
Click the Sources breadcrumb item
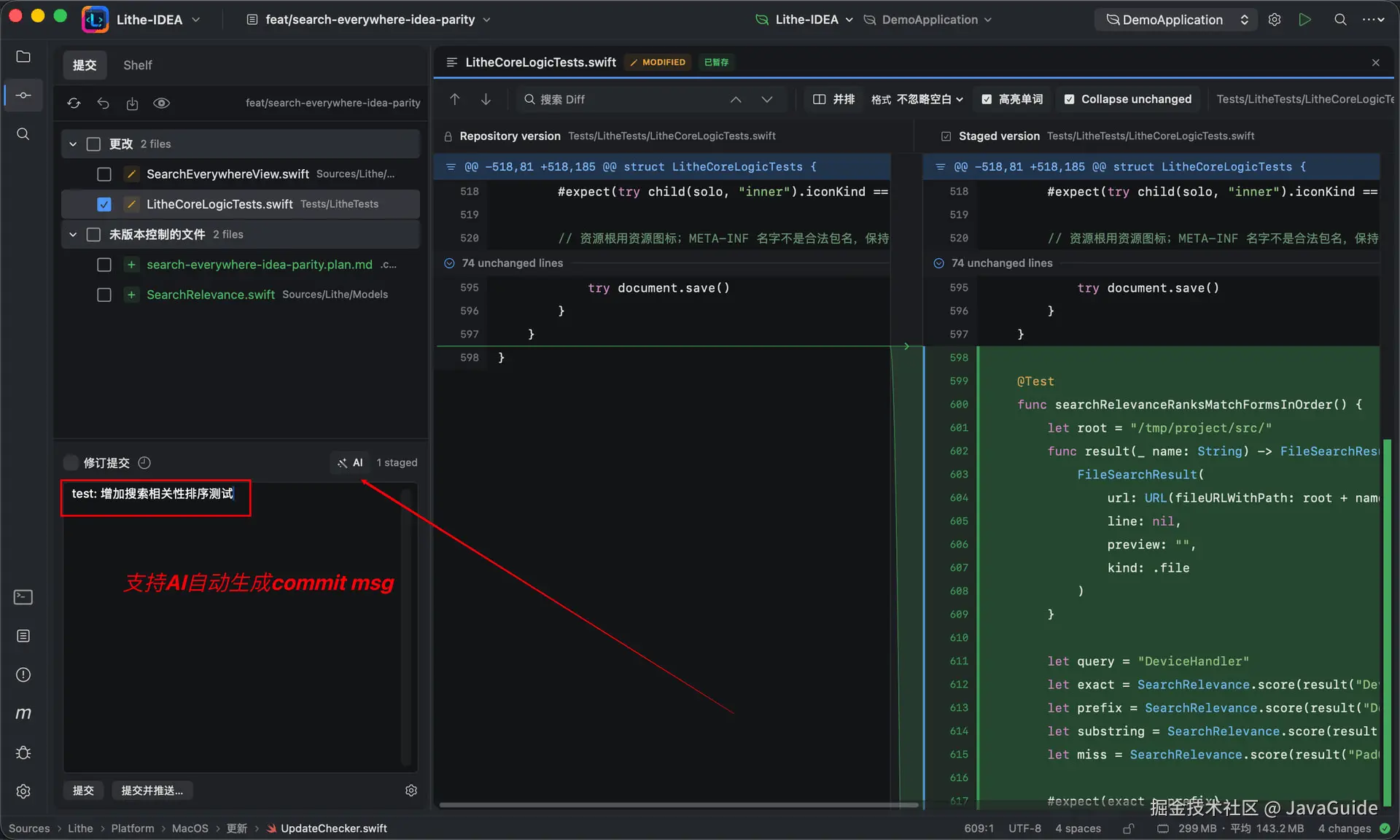click(x=29, y=828)
